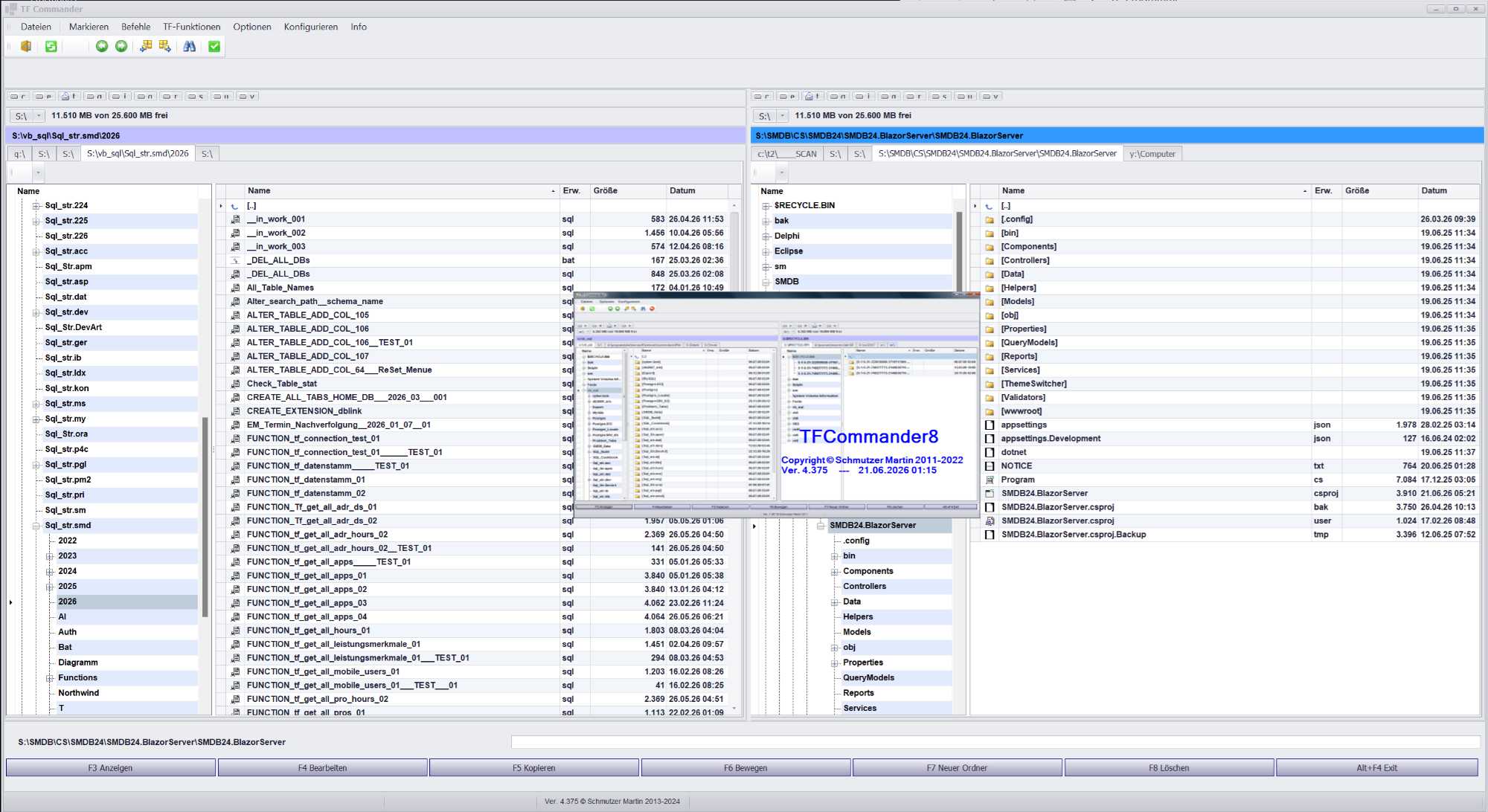Click the command line input field
Viewport: 1488px width, 812px height.
pos(995,742)
